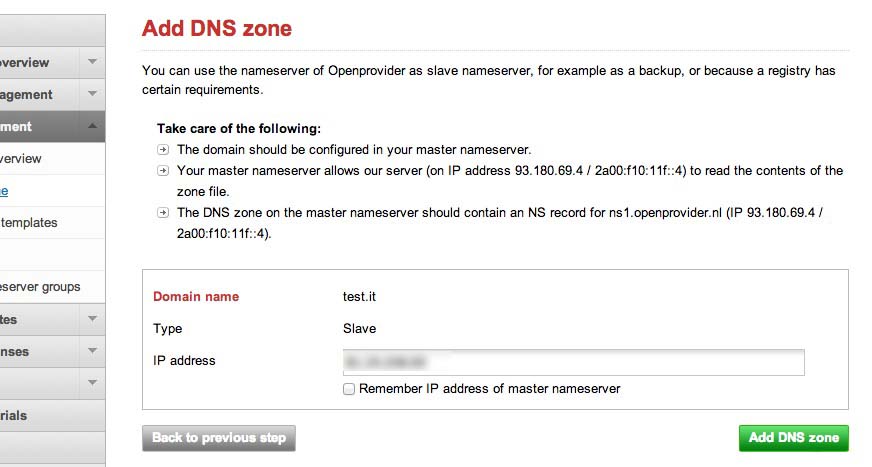Open the blue underlined sidebar link

(4, 191)
